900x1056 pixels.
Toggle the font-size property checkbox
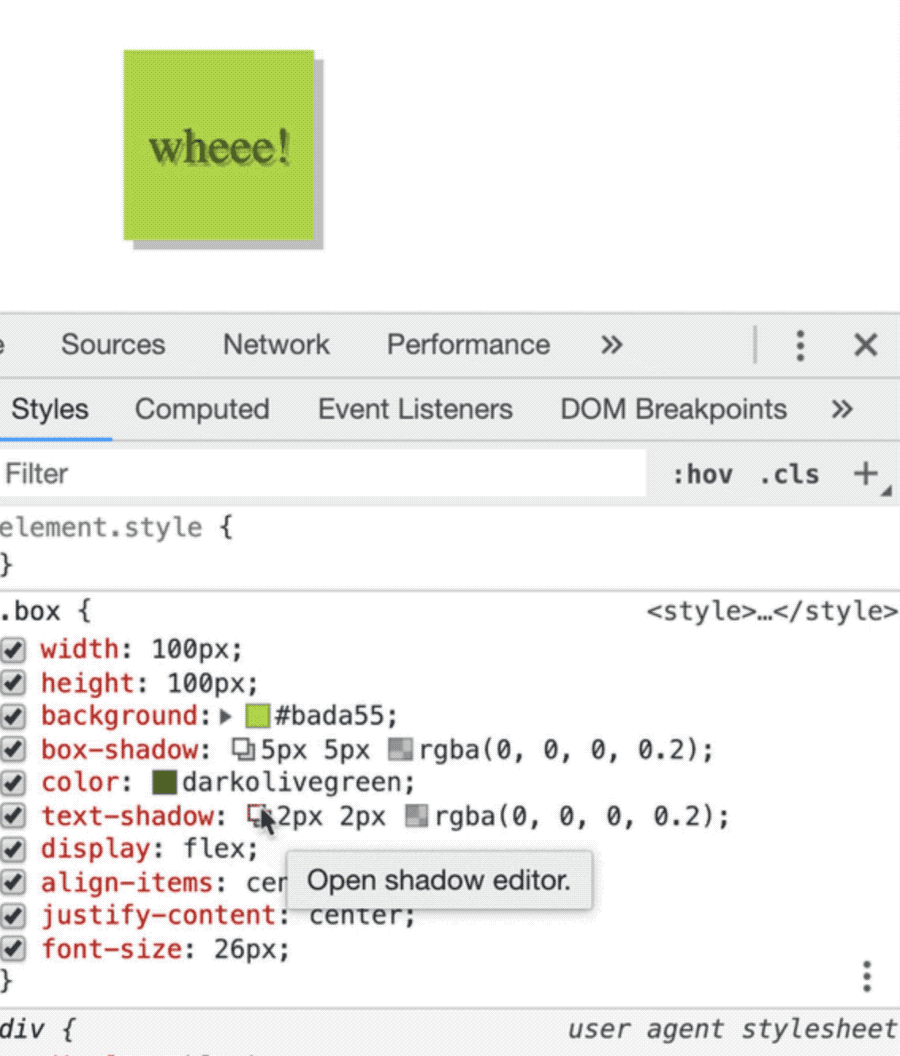coord(12,949)
